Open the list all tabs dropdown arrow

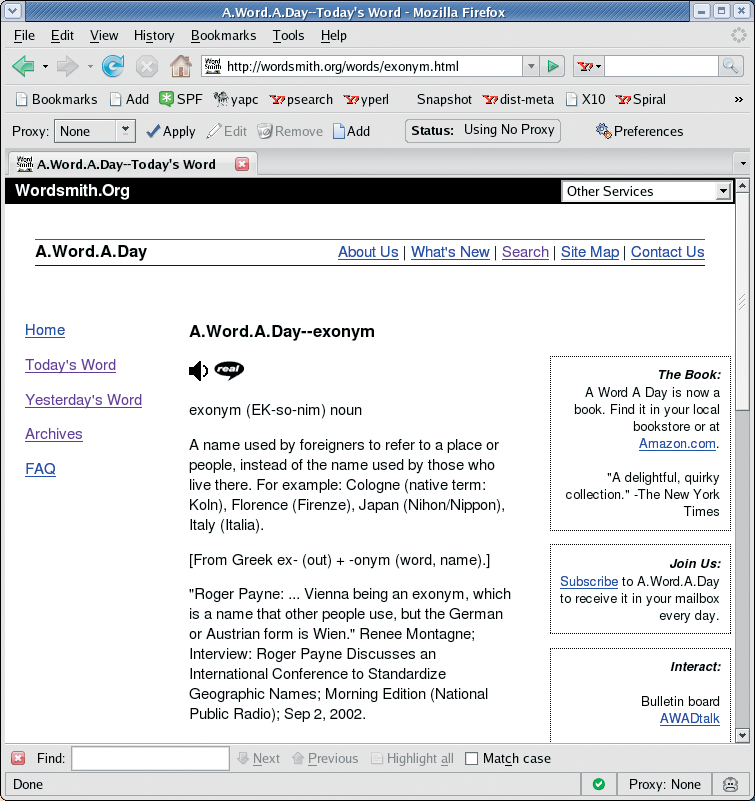point(743,163)
